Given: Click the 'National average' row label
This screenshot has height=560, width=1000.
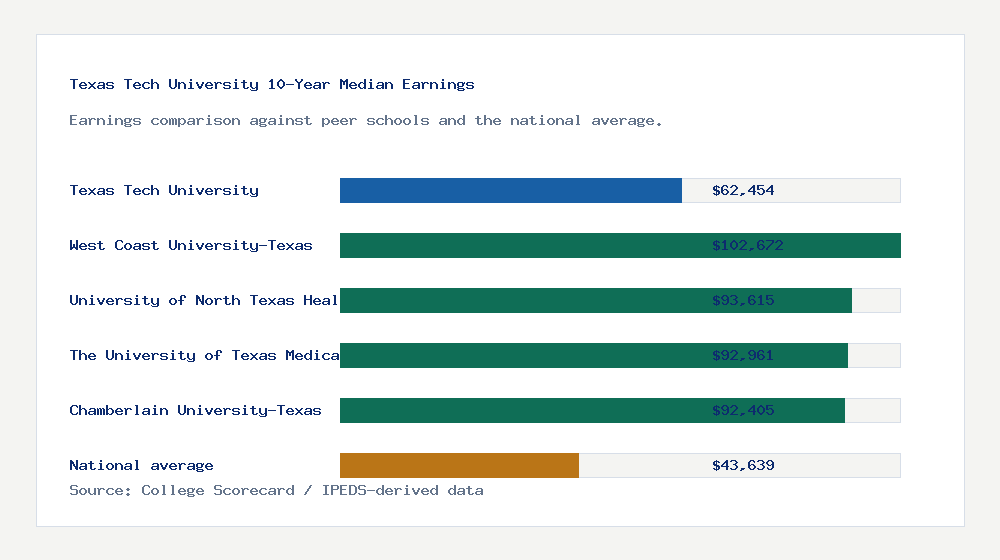Looking at the screenshot, I should click(141, 465).
